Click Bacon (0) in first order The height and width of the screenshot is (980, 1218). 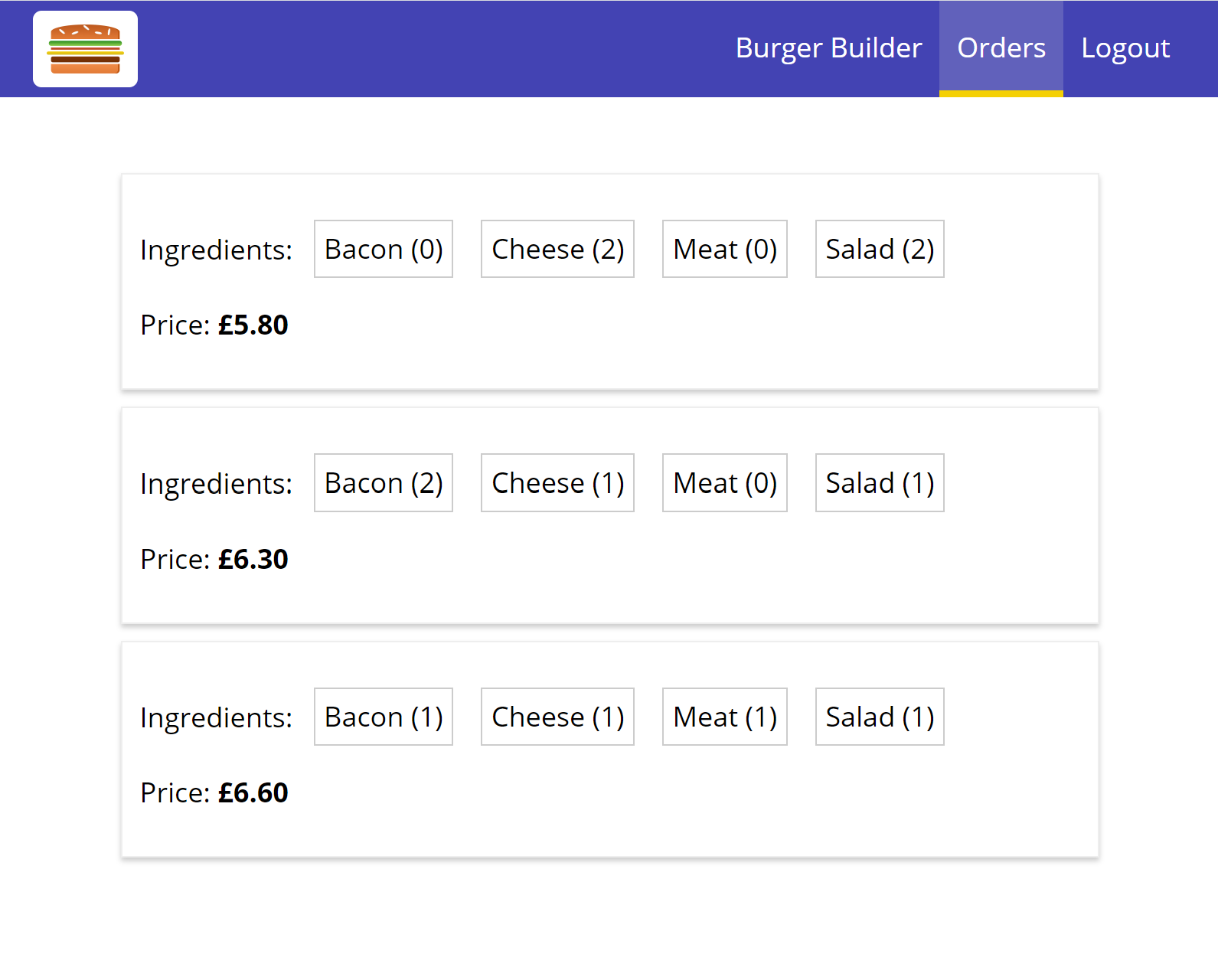click(x=384, y=249)
